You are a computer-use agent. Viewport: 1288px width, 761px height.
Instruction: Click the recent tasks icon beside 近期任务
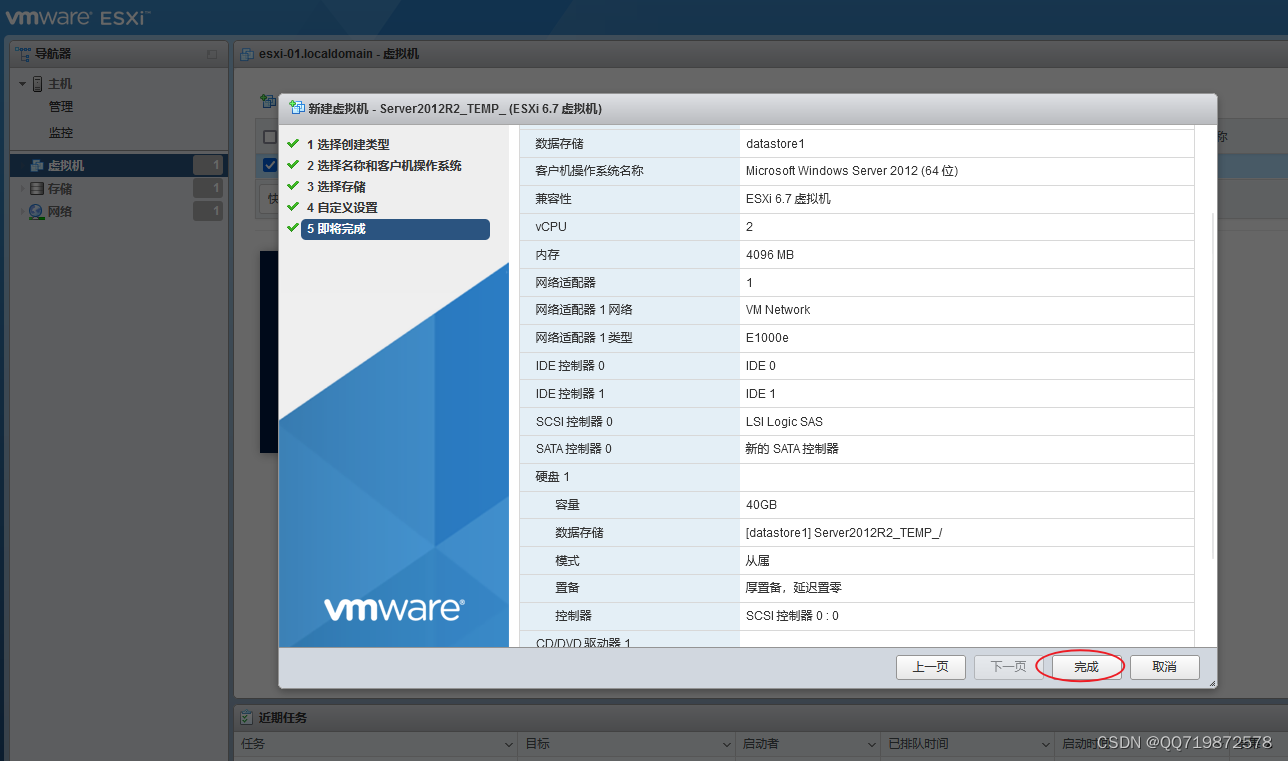[x=247, y=718]
